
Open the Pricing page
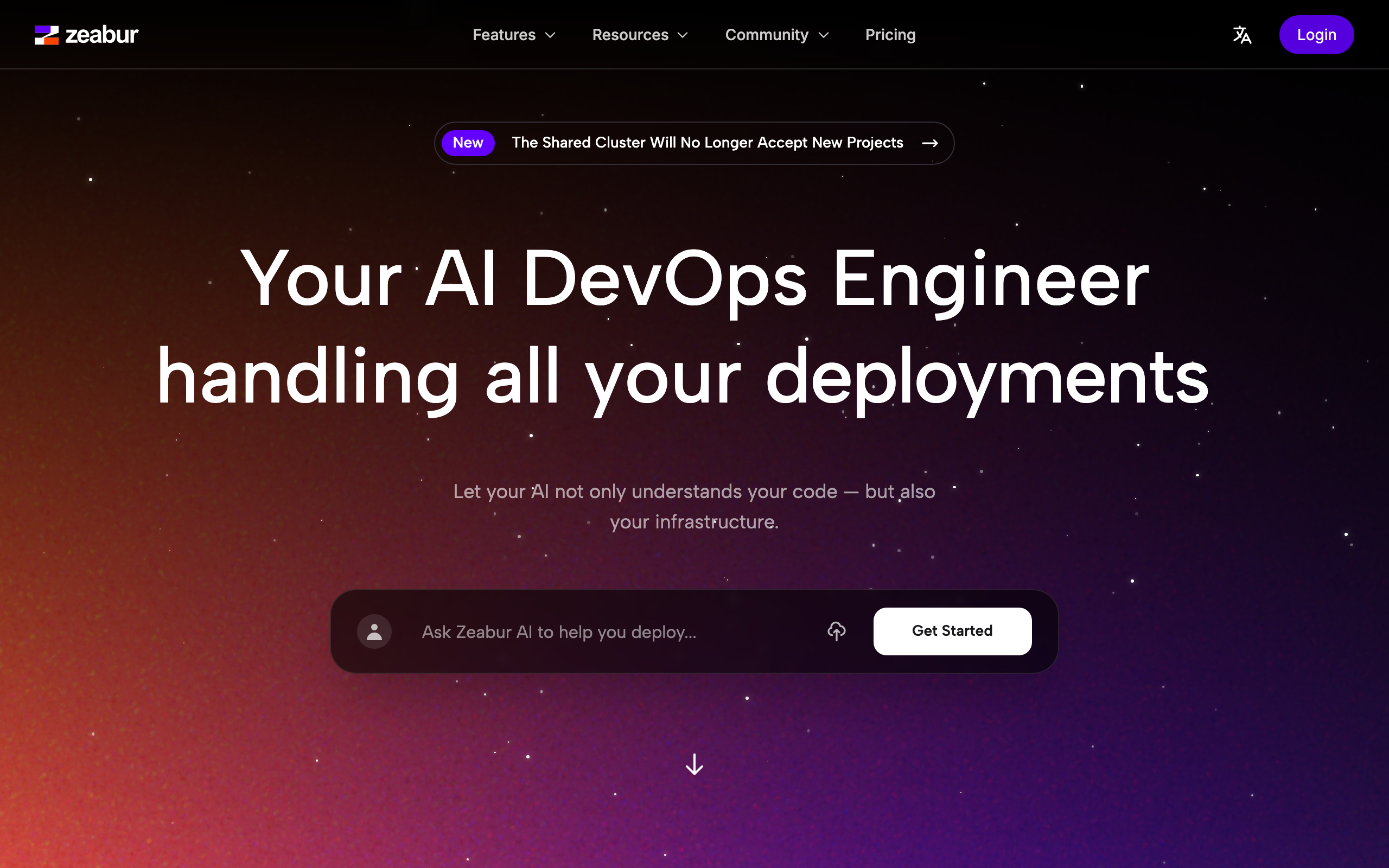pyautogui.click(x=890, y=35)
